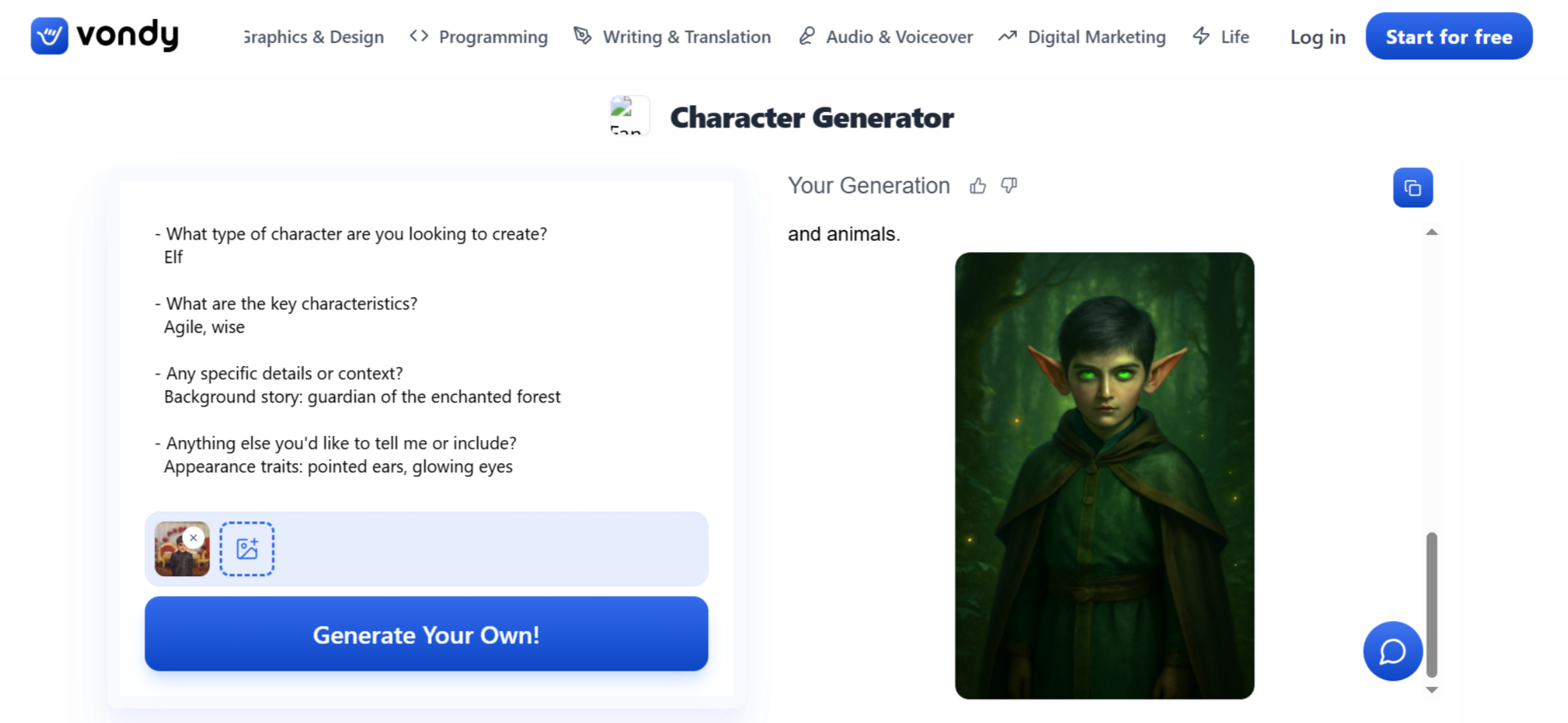Click Generate Your Own! button
The width and height of the screenshot is (1568, 723).
click(426, 634)
